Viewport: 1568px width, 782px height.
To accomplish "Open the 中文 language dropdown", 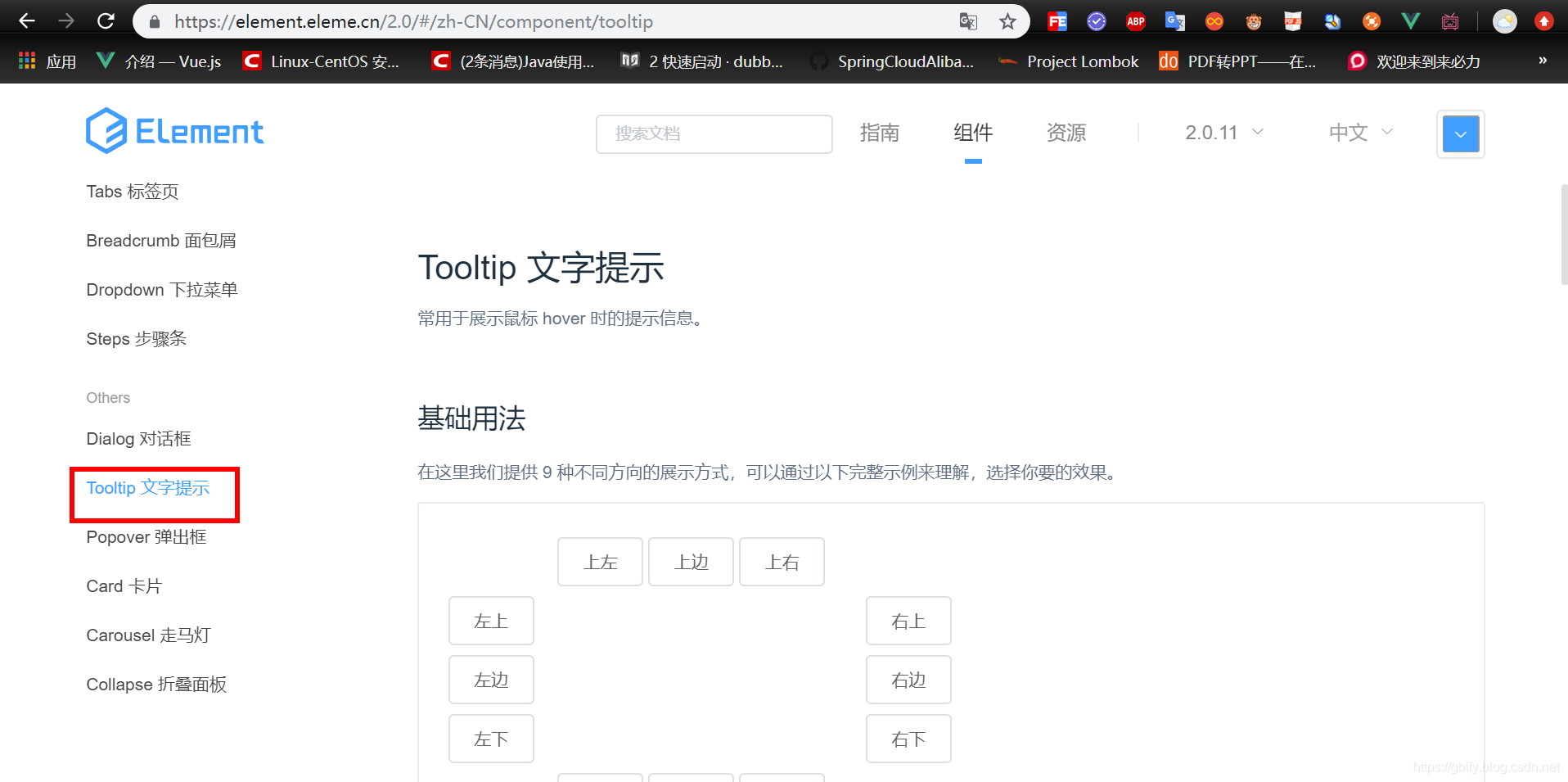I will (1358, 132).
